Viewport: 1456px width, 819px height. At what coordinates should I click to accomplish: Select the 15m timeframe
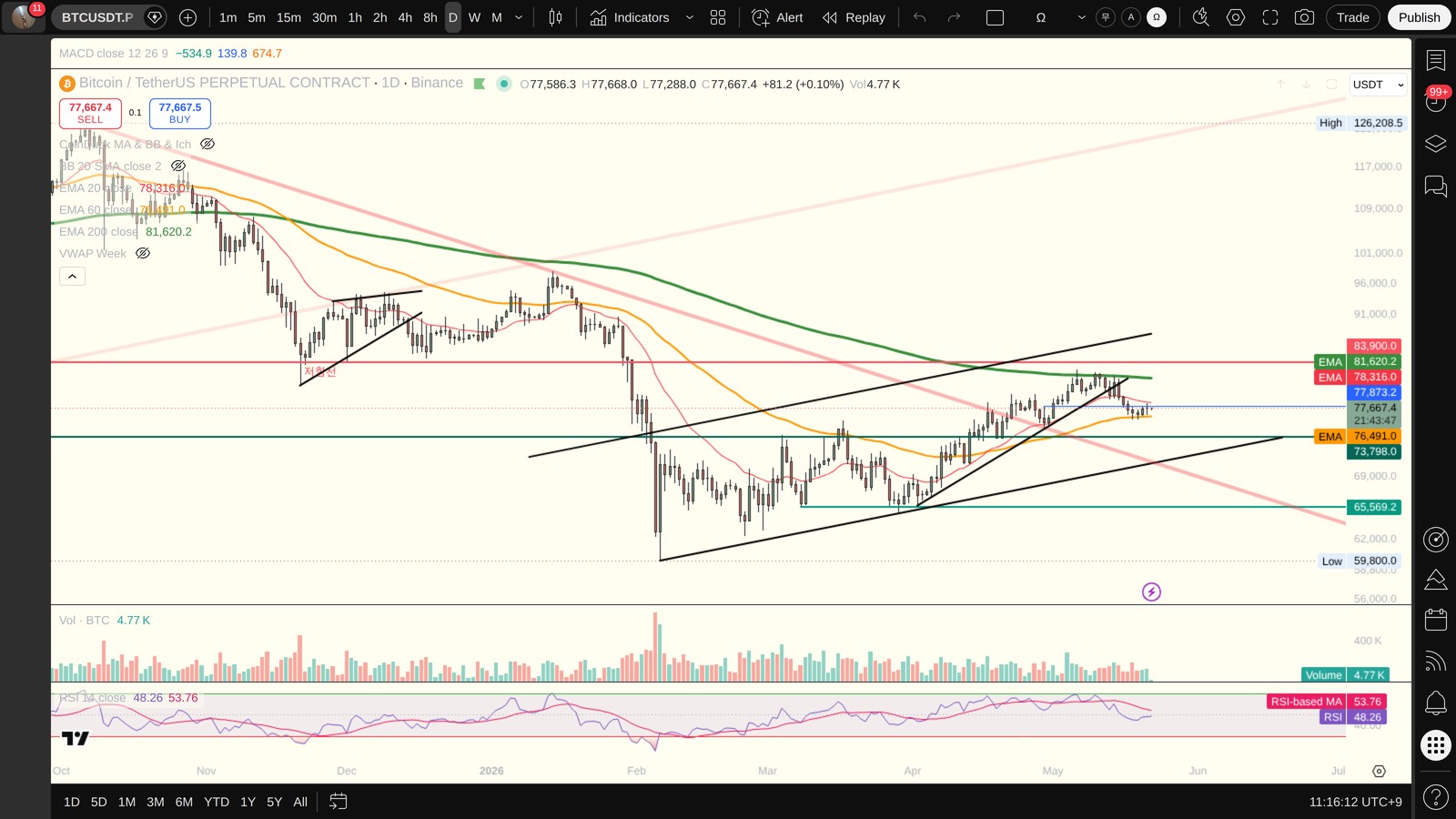[288, 17]
